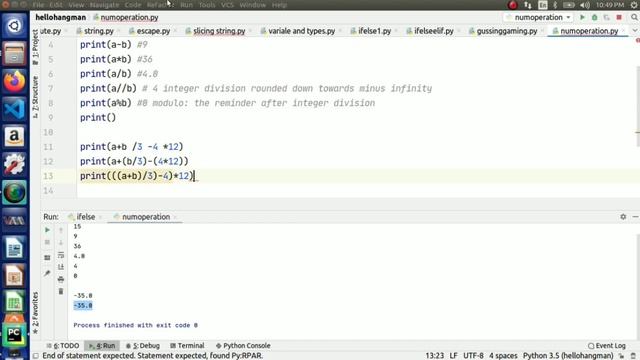Click line number 13 in the gutter
The width and height of the screenshot is (640, 360).
pyautogui.click(x=48, y=176)
